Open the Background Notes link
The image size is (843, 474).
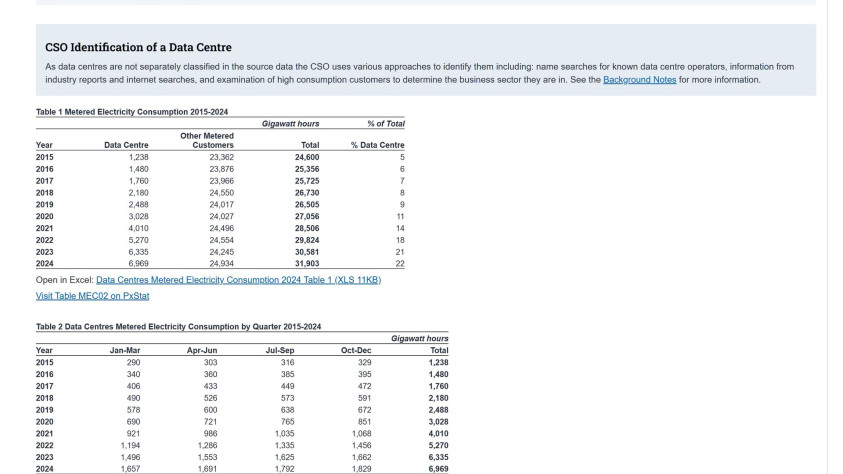tap(639, 80)
